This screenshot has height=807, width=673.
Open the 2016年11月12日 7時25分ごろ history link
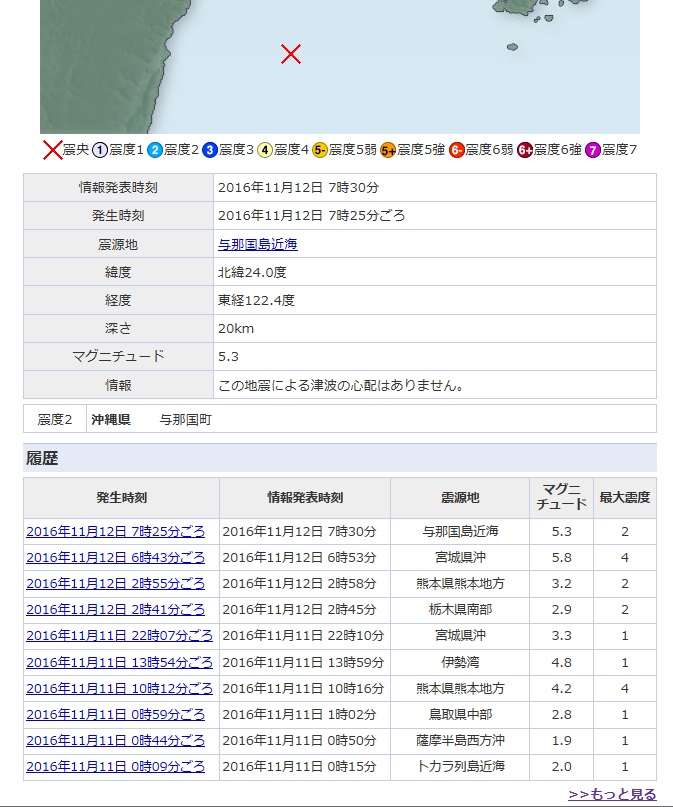click(x=115, y=531)
